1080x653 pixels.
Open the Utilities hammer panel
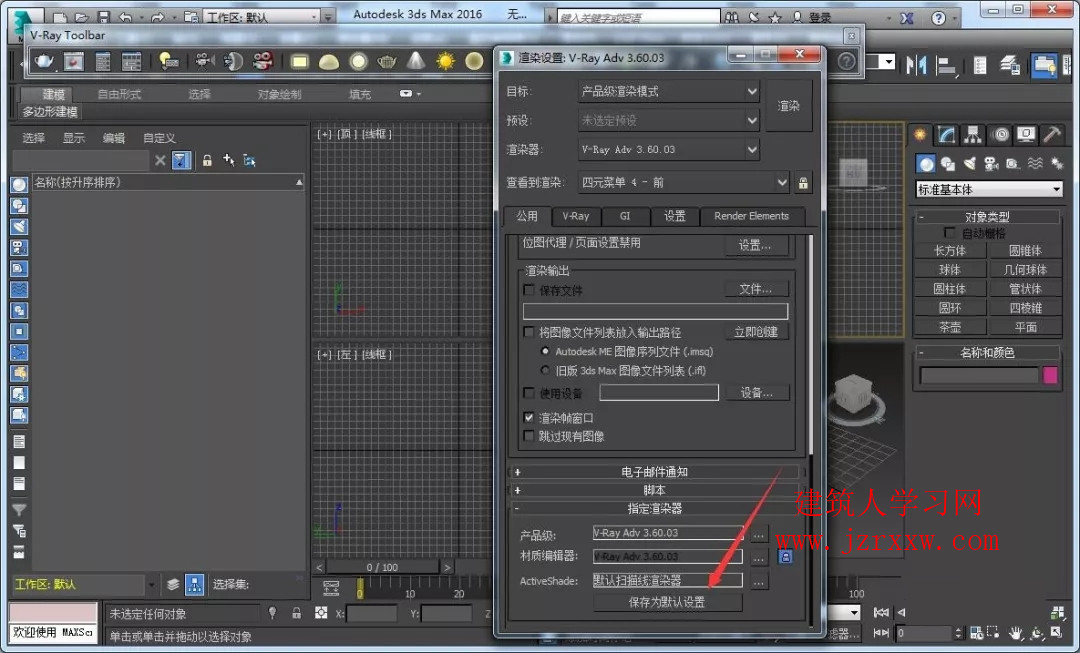tap(1052, 134)
